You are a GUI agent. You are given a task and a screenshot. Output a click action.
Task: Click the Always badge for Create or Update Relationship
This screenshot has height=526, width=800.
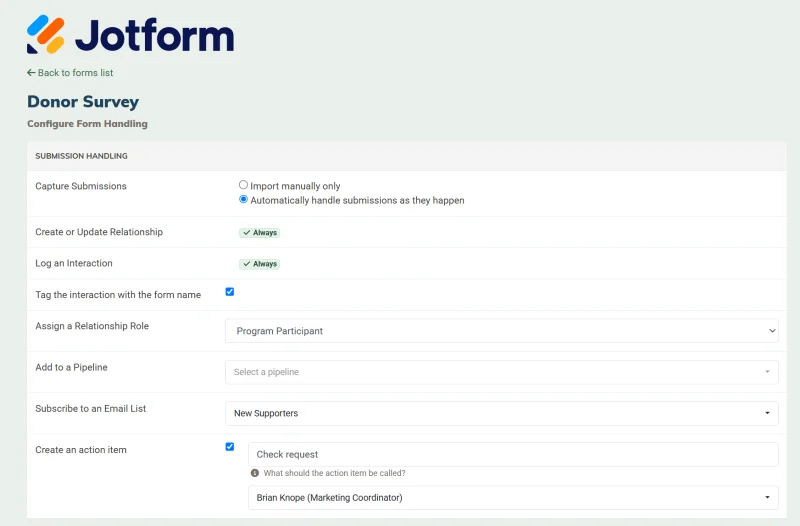pyautogui.click(x=259, y=233)
